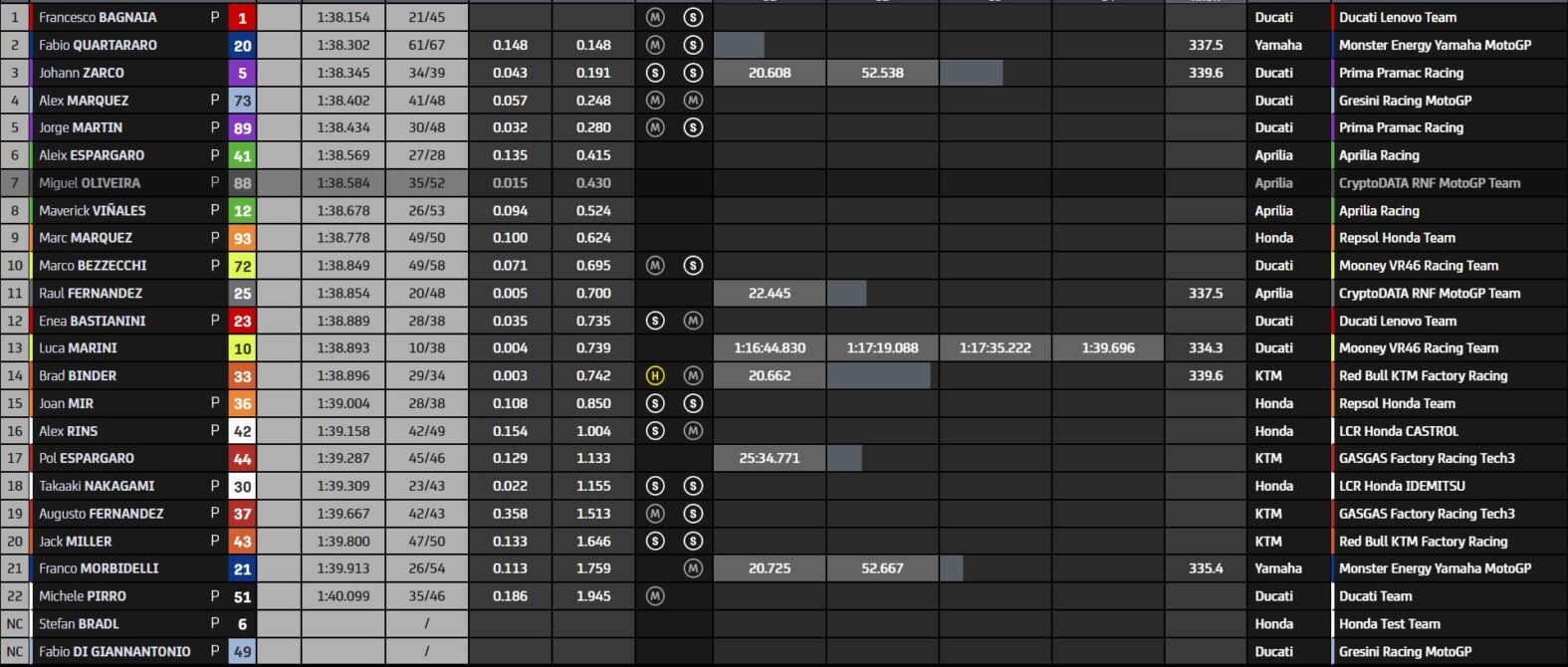Click the yellow number 72 badge for Bezzecchi
Viewport: 1568px width, 667px height.
click(x=242, y=266)
